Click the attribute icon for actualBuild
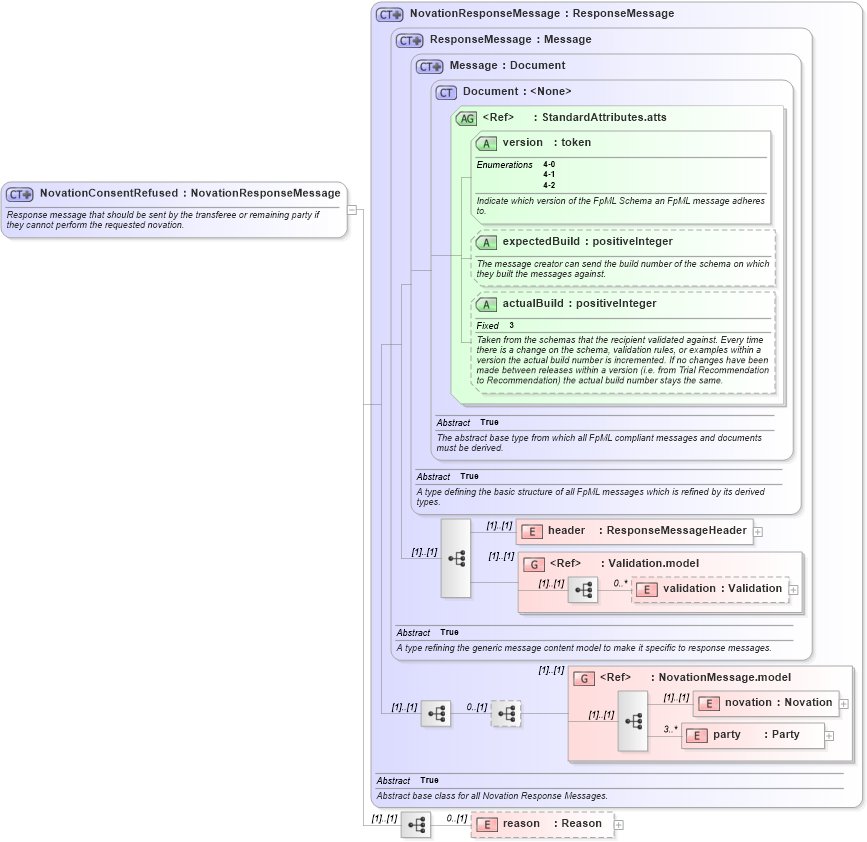Viewport: 867px width, 842px height. point(487,304)
